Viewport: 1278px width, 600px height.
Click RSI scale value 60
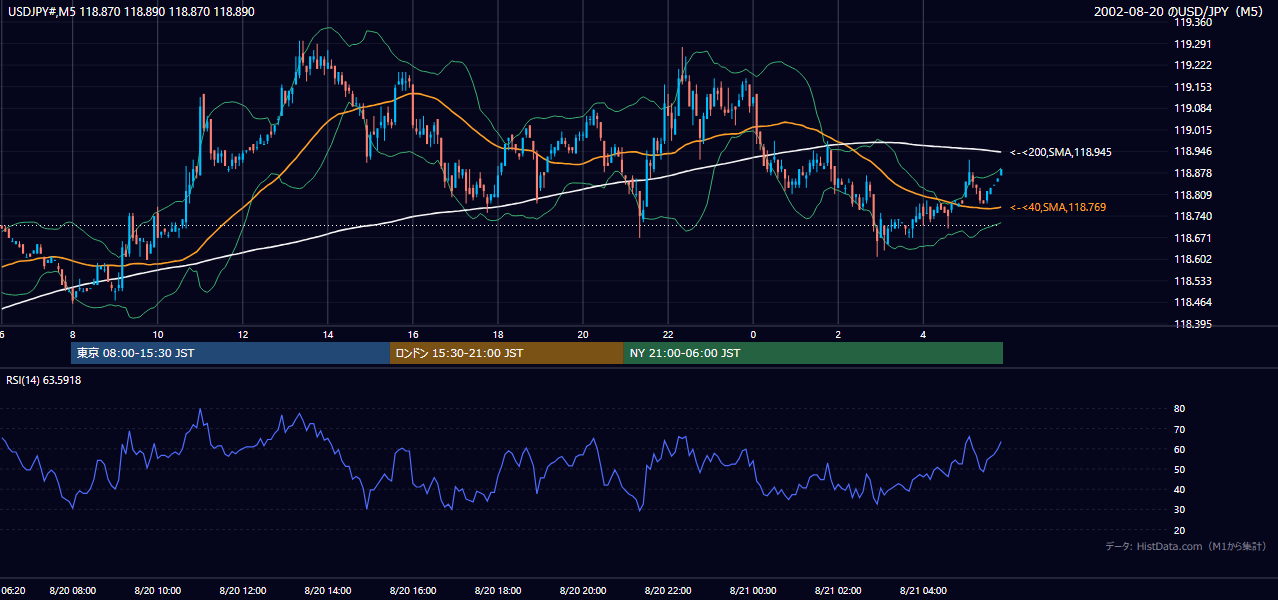[1179, 449]
